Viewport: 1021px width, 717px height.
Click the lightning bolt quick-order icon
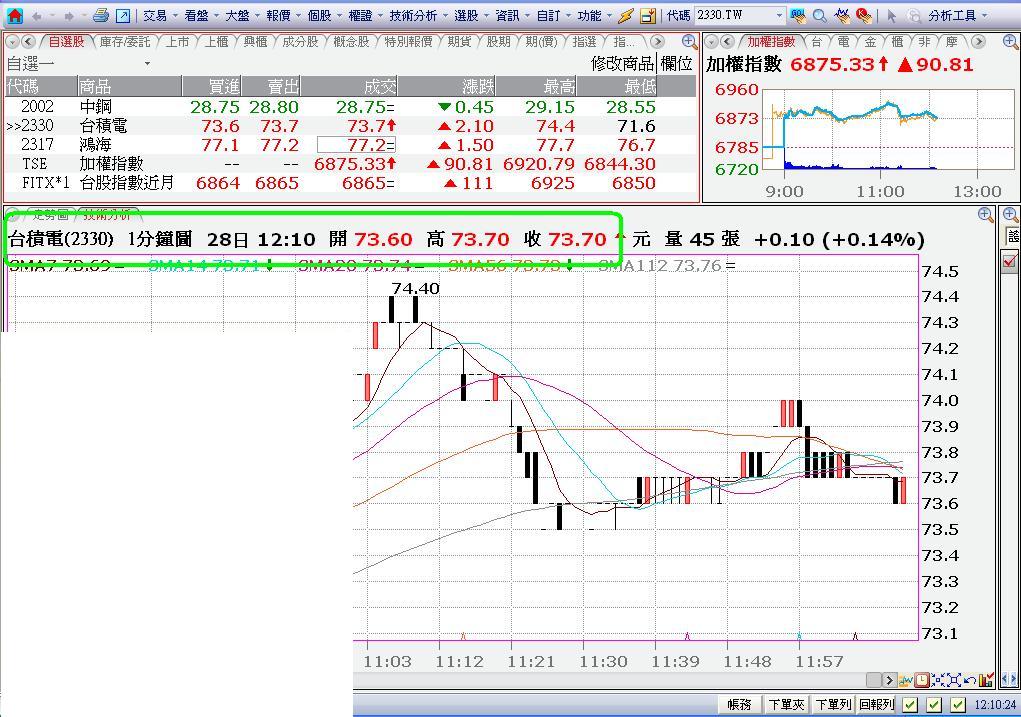point(626,16)
